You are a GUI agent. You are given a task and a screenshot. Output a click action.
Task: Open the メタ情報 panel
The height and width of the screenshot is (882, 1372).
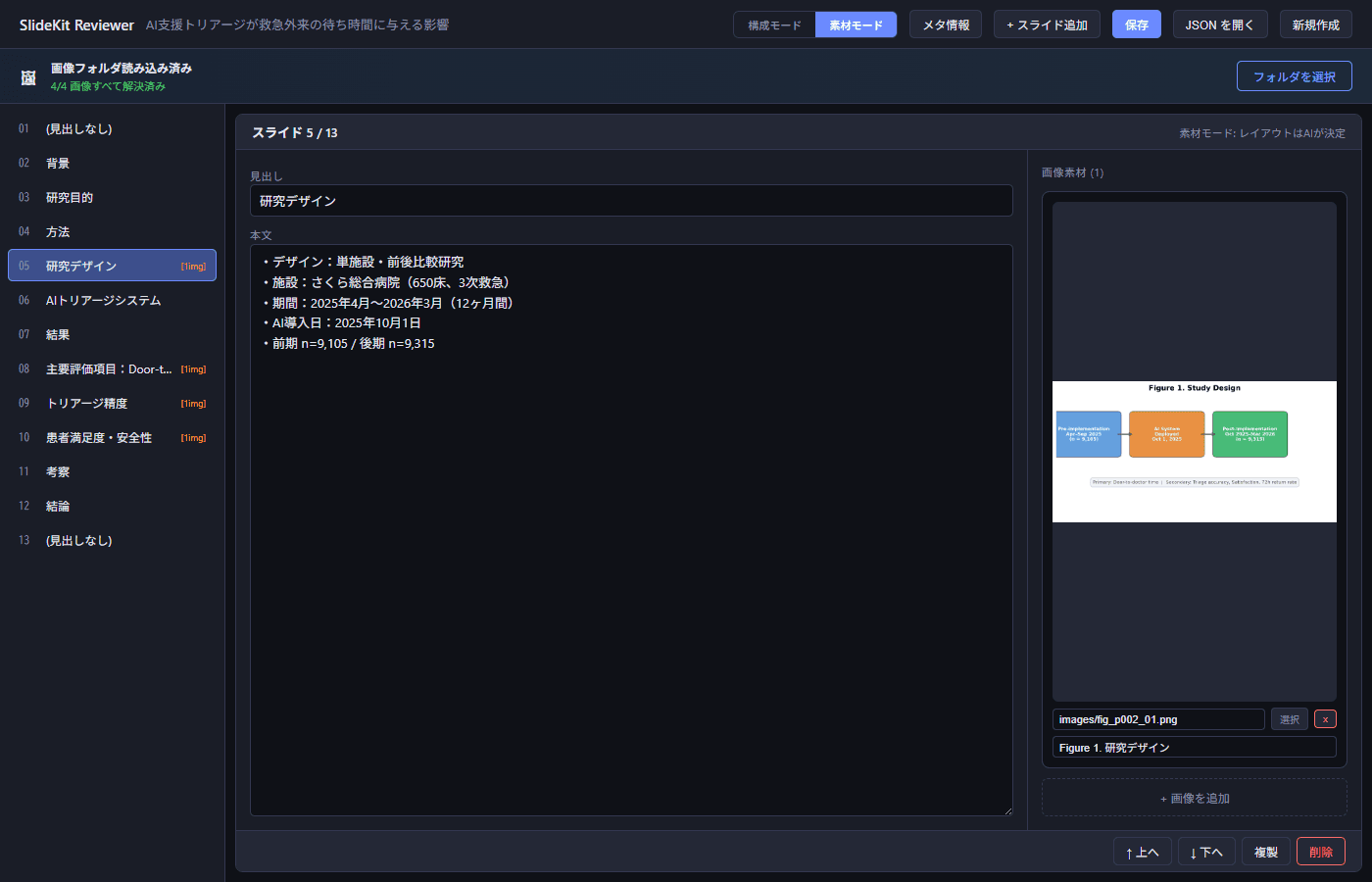pos(946,24)
